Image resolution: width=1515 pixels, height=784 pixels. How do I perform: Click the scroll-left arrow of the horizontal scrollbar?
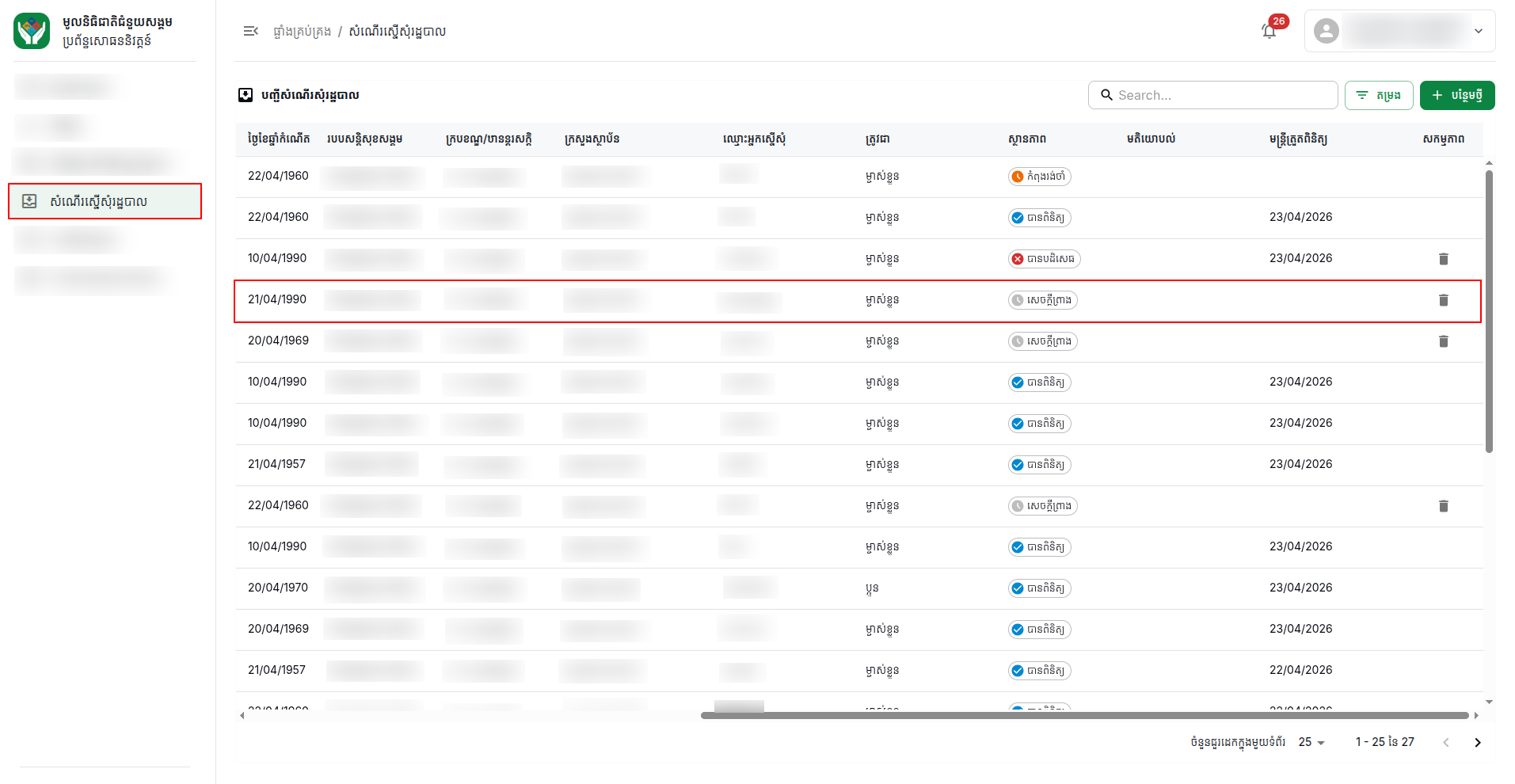click(x=242, y=715)
